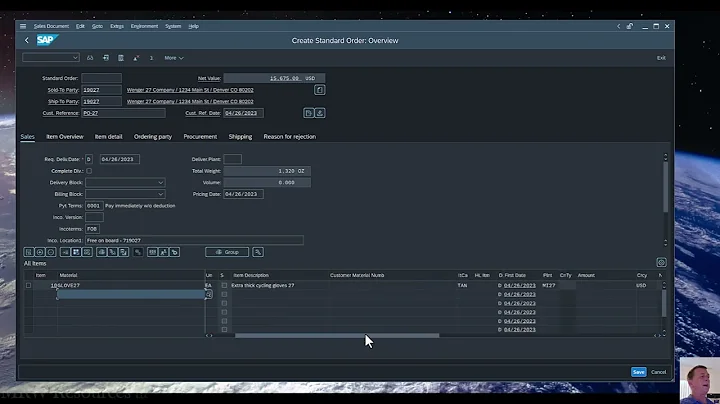720x404 pixels.
Task: Switch to the Shipping tab
Action: (x=240, y=137)
